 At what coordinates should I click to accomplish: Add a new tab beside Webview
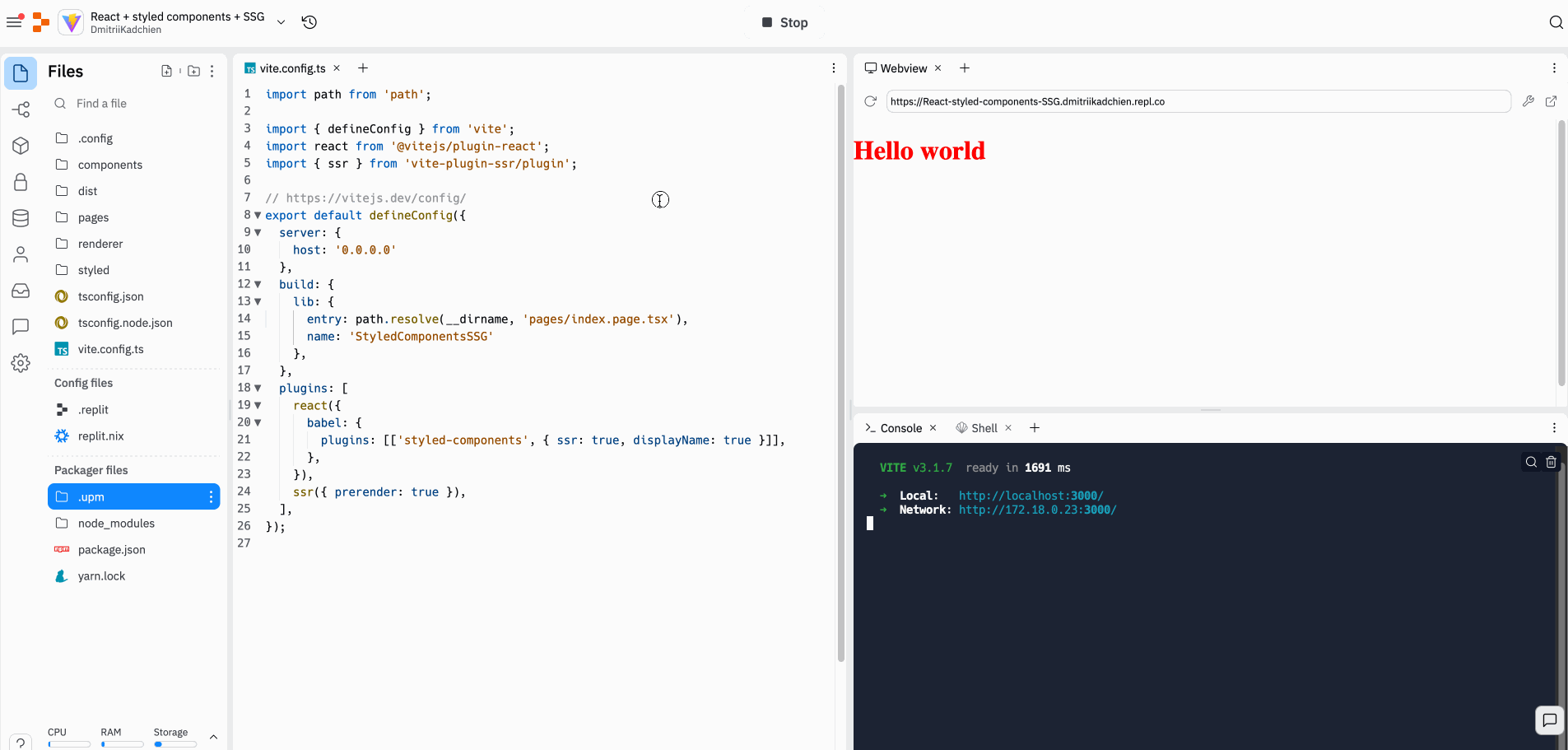965,68
